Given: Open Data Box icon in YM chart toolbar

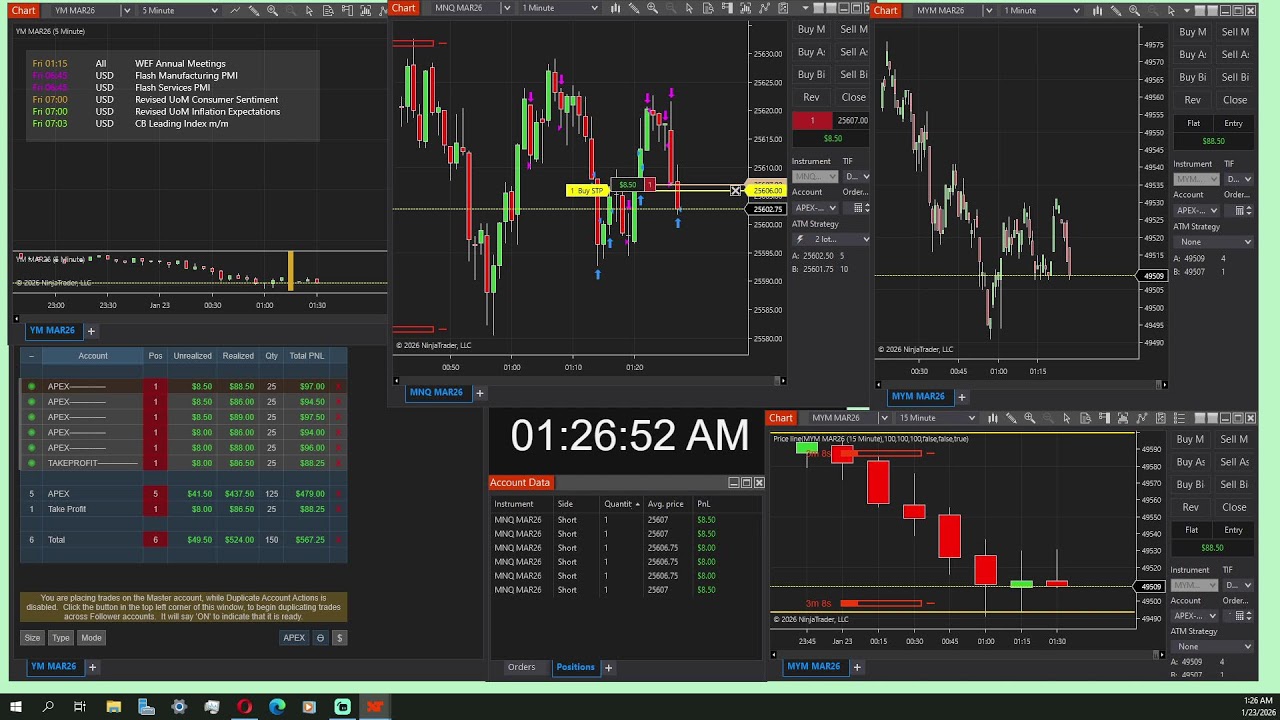Looking at the screenshot, I should pos(328,10).
